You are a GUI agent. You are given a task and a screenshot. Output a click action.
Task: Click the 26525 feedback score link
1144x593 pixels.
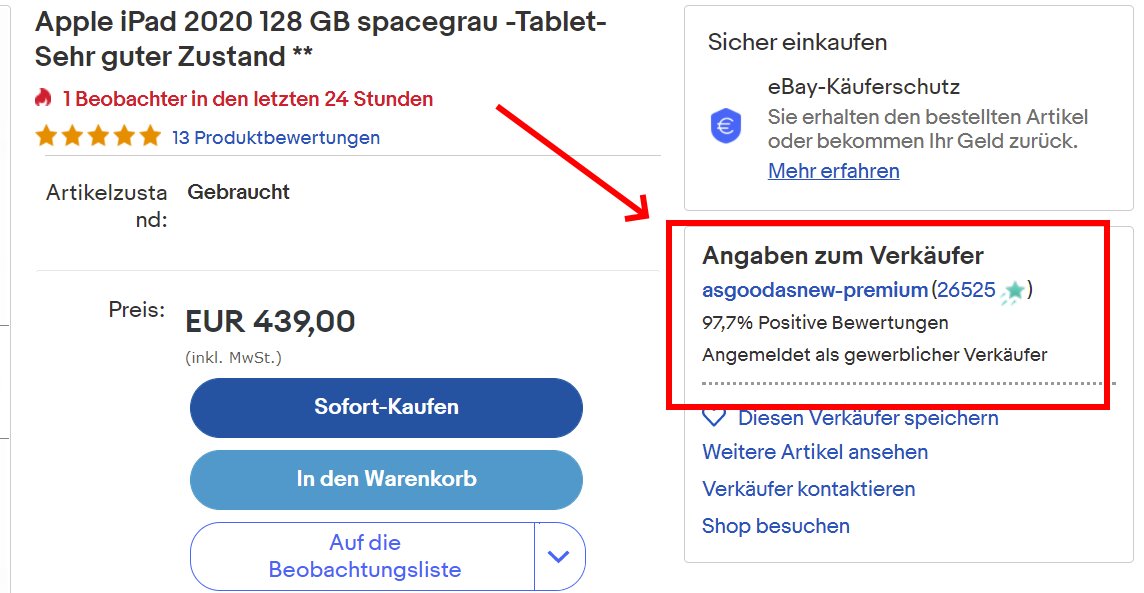tap(967, 289)
